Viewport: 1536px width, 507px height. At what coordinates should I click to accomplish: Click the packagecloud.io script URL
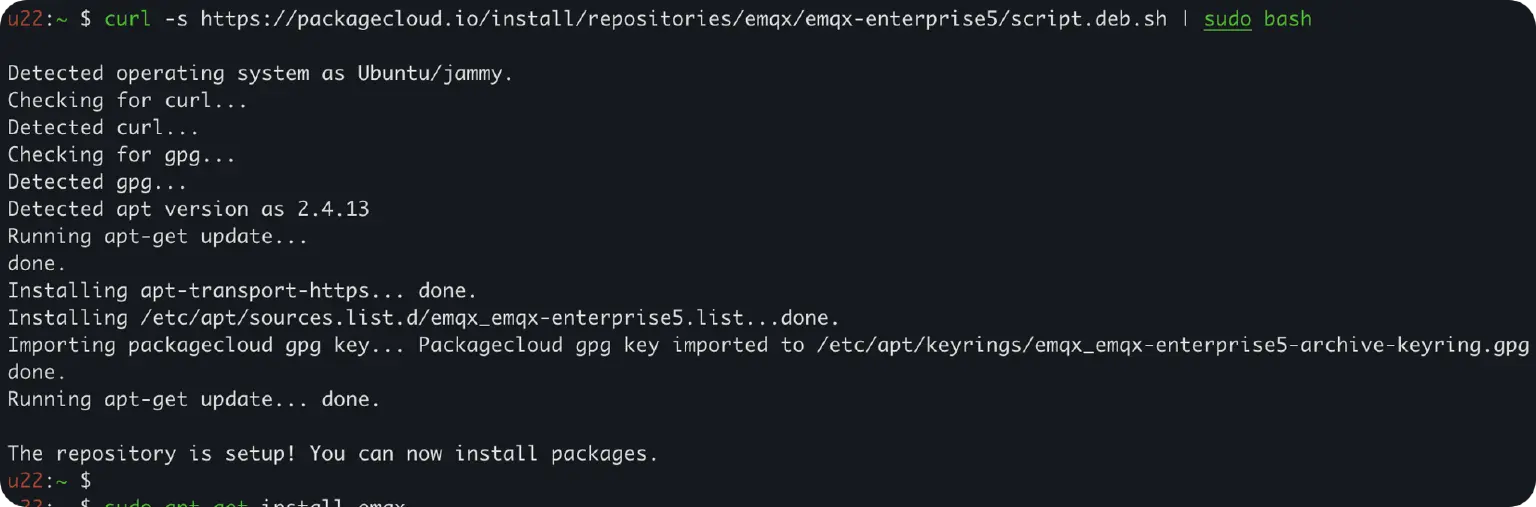[683, 19]
